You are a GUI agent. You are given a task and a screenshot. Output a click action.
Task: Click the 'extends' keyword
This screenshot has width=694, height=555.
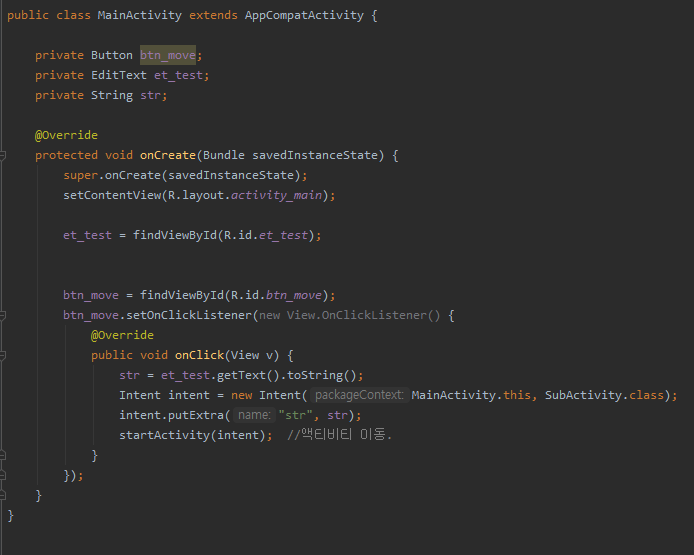tap(213, 15)
